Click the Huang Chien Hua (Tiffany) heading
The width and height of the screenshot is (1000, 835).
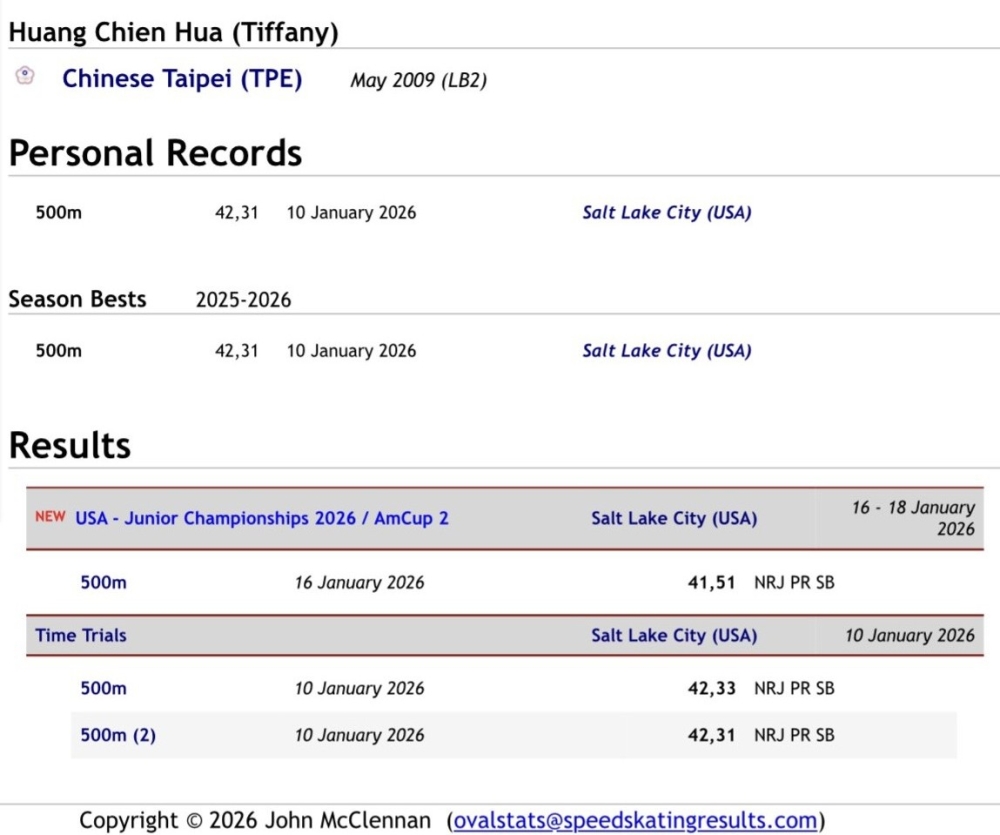click(x=173, y=32)
